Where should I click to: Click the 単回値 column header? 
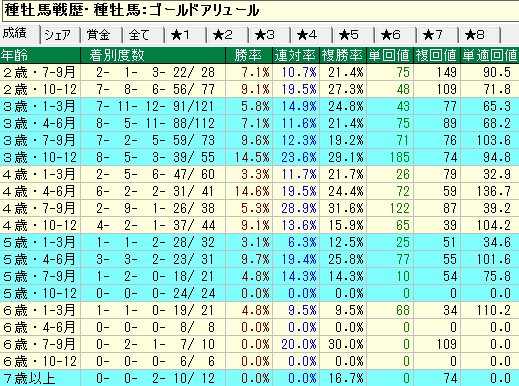click(x=390, y=55)
